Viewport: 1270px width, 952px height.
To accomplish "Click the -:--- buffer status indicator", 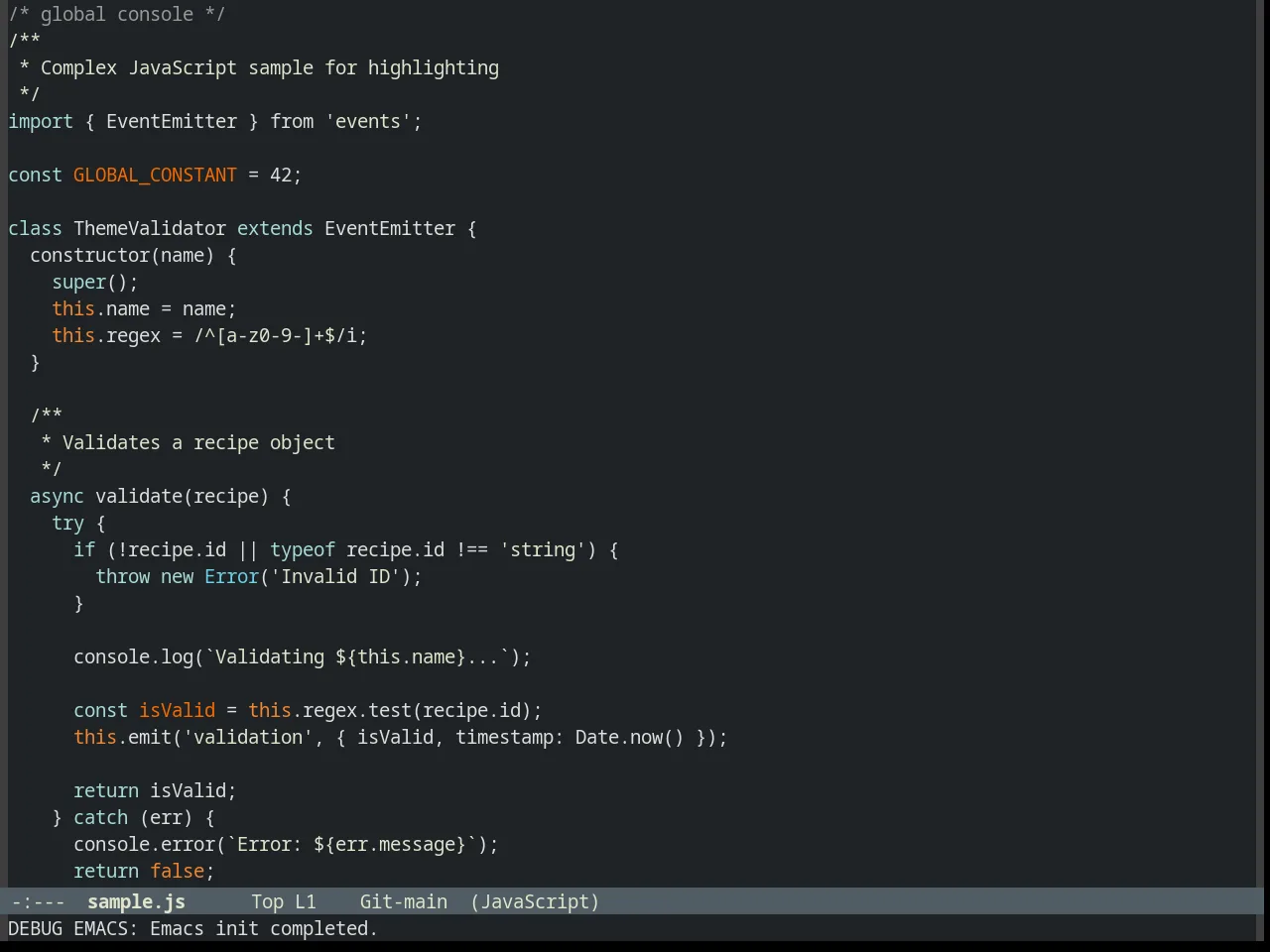I will point(38,901).
